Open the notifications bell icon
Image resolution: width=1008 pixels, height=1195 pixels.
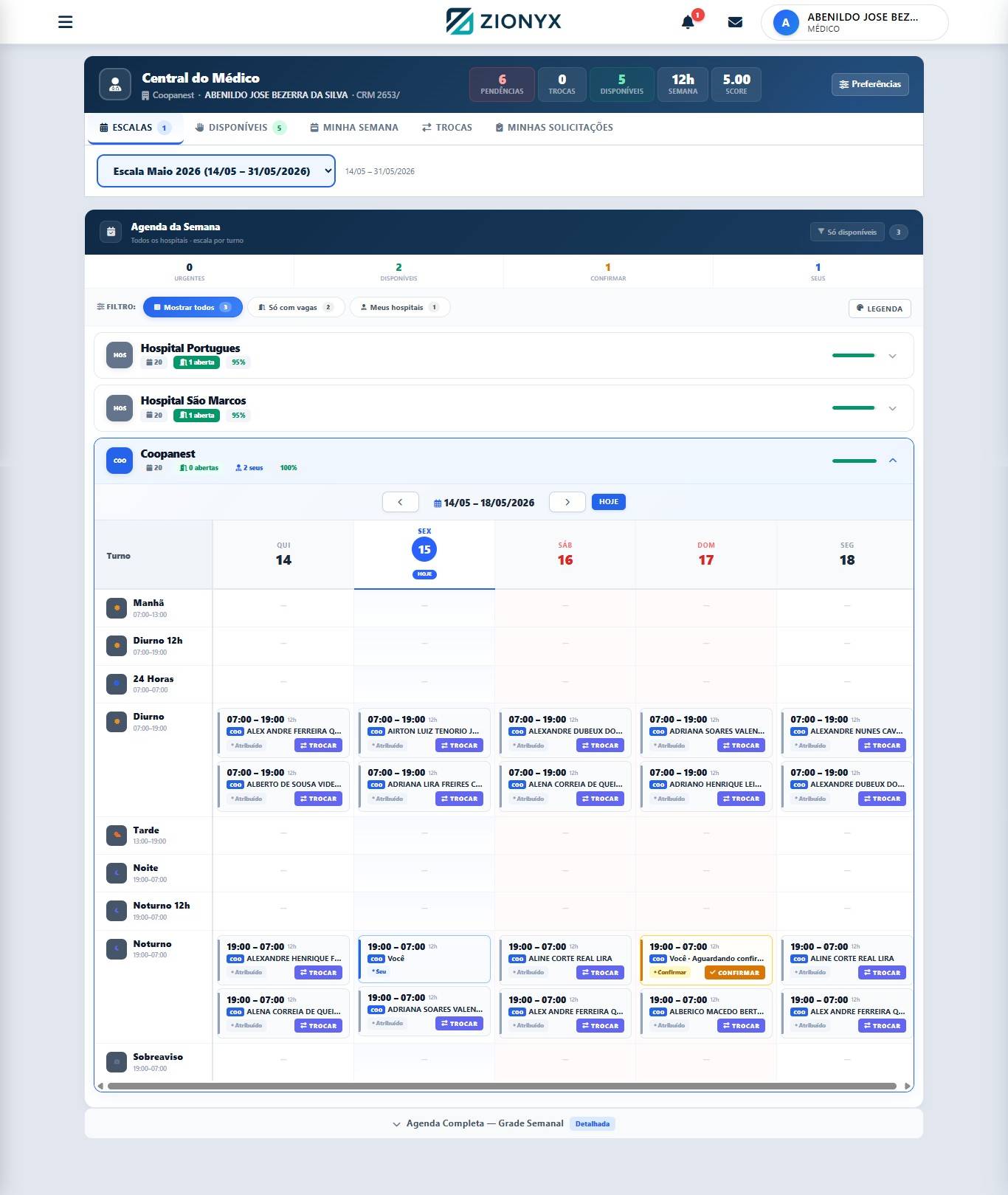pos(688,22)
